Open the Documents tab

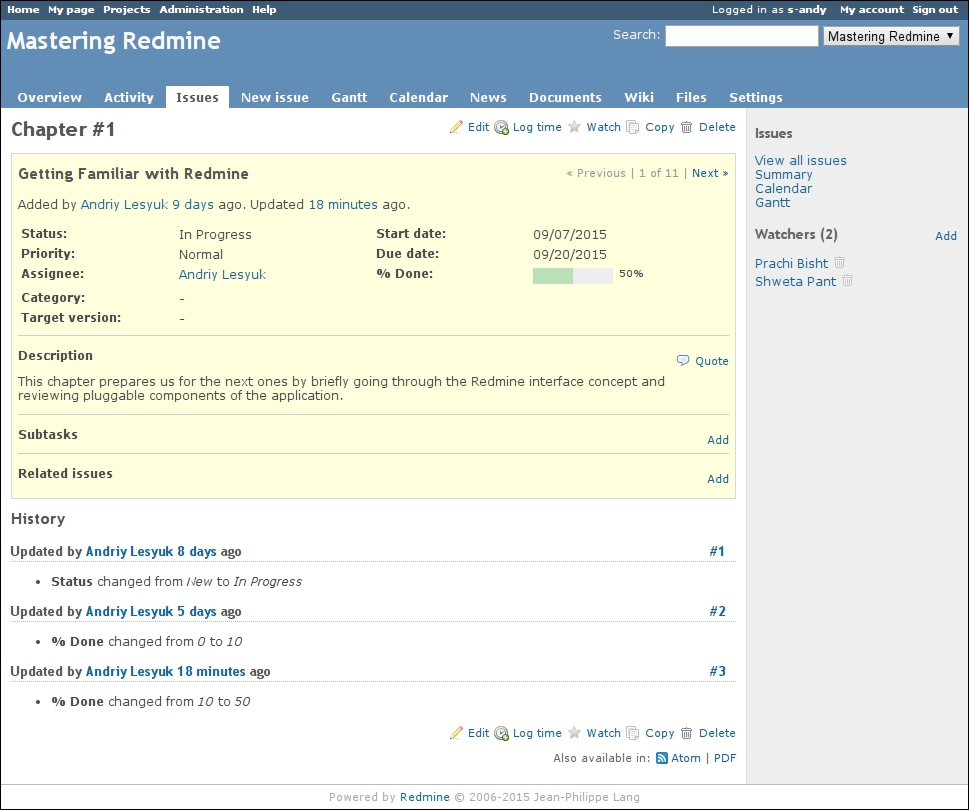[x=565, y=97]
